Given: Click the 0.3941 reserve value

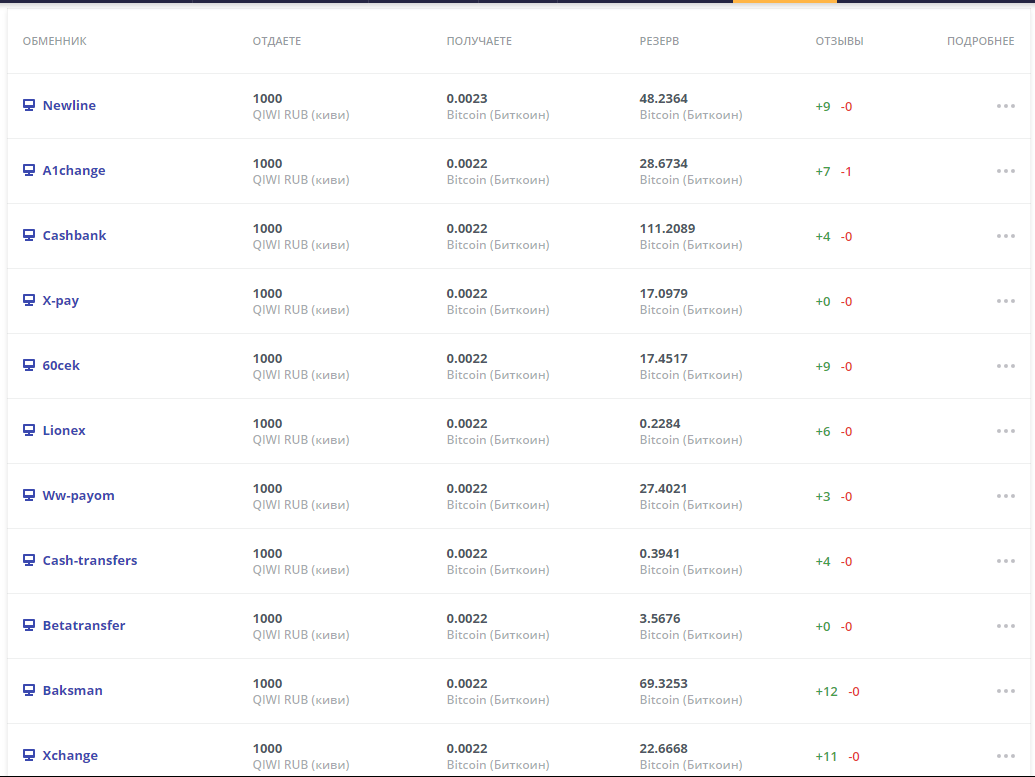Looking at the screenshot, I should (x=659, y=553).
